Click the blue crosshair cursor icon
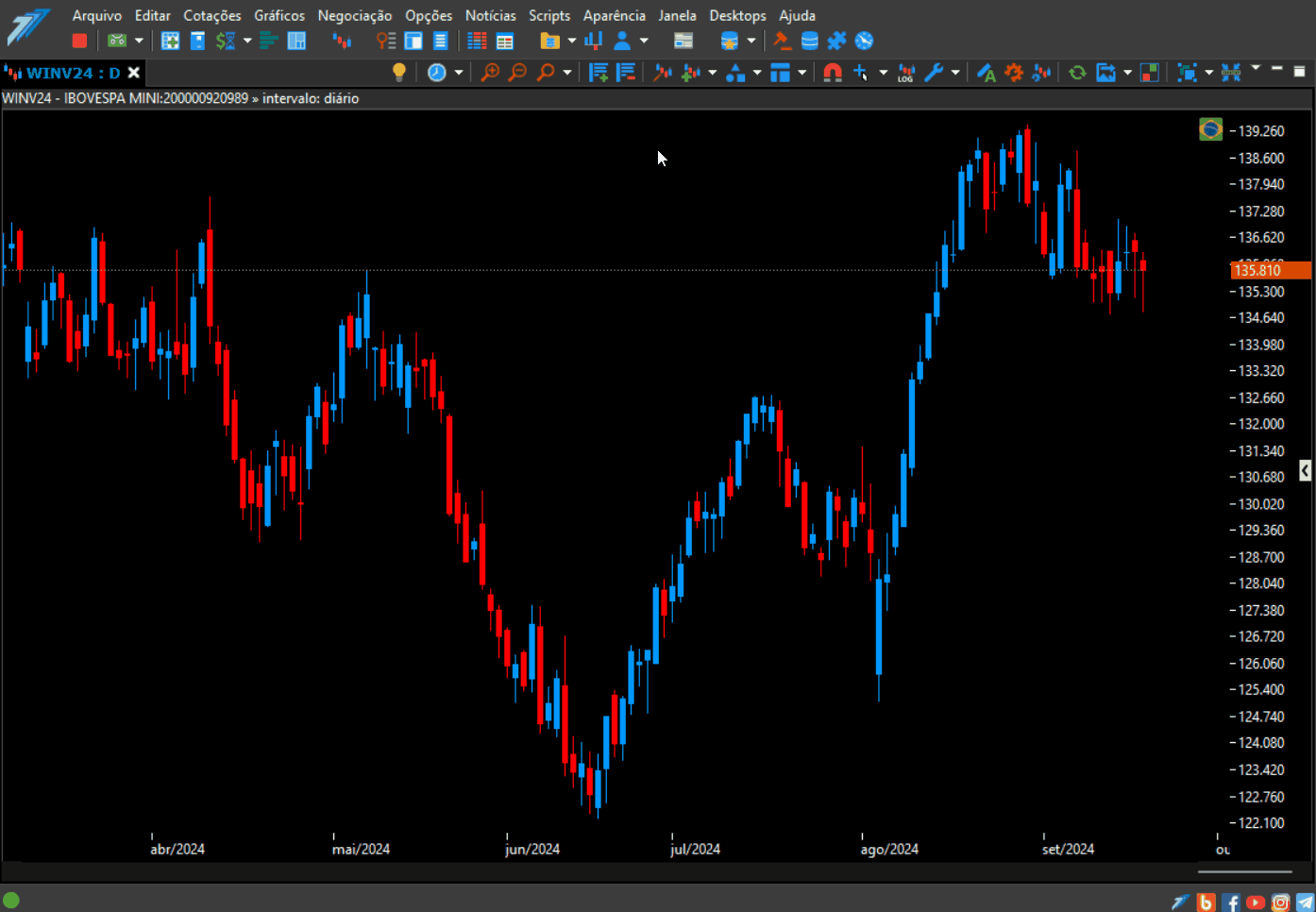The image size is (1316, 912). point(861,73)
